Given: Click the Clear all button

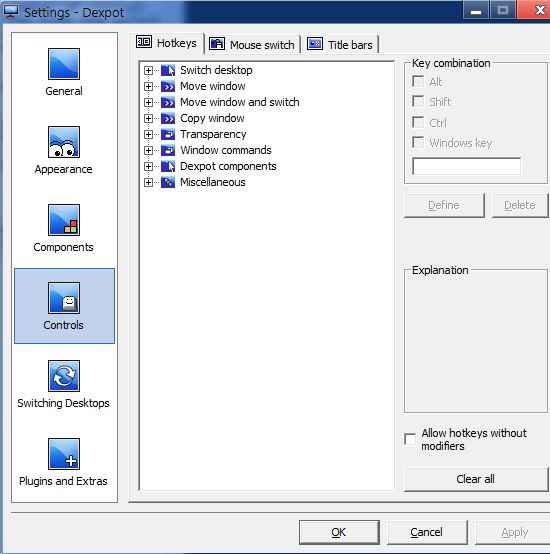Looking at the screenshot, I should click(x=476, y=479).
